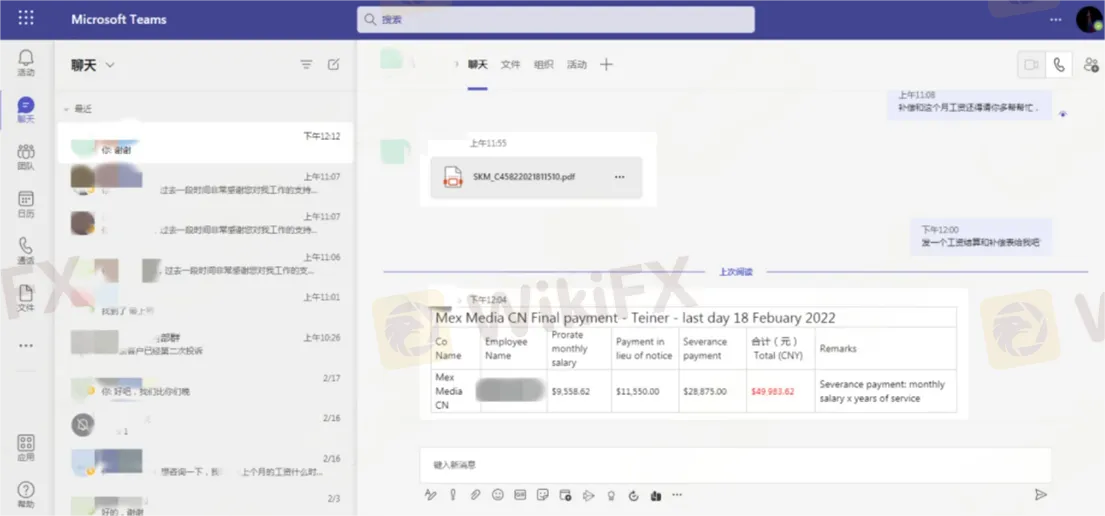The height and width of the screenshot is (516, 1105).
Task: Open the chat dated 2/3
Action: pyautogui.click(x=205, y=505)
